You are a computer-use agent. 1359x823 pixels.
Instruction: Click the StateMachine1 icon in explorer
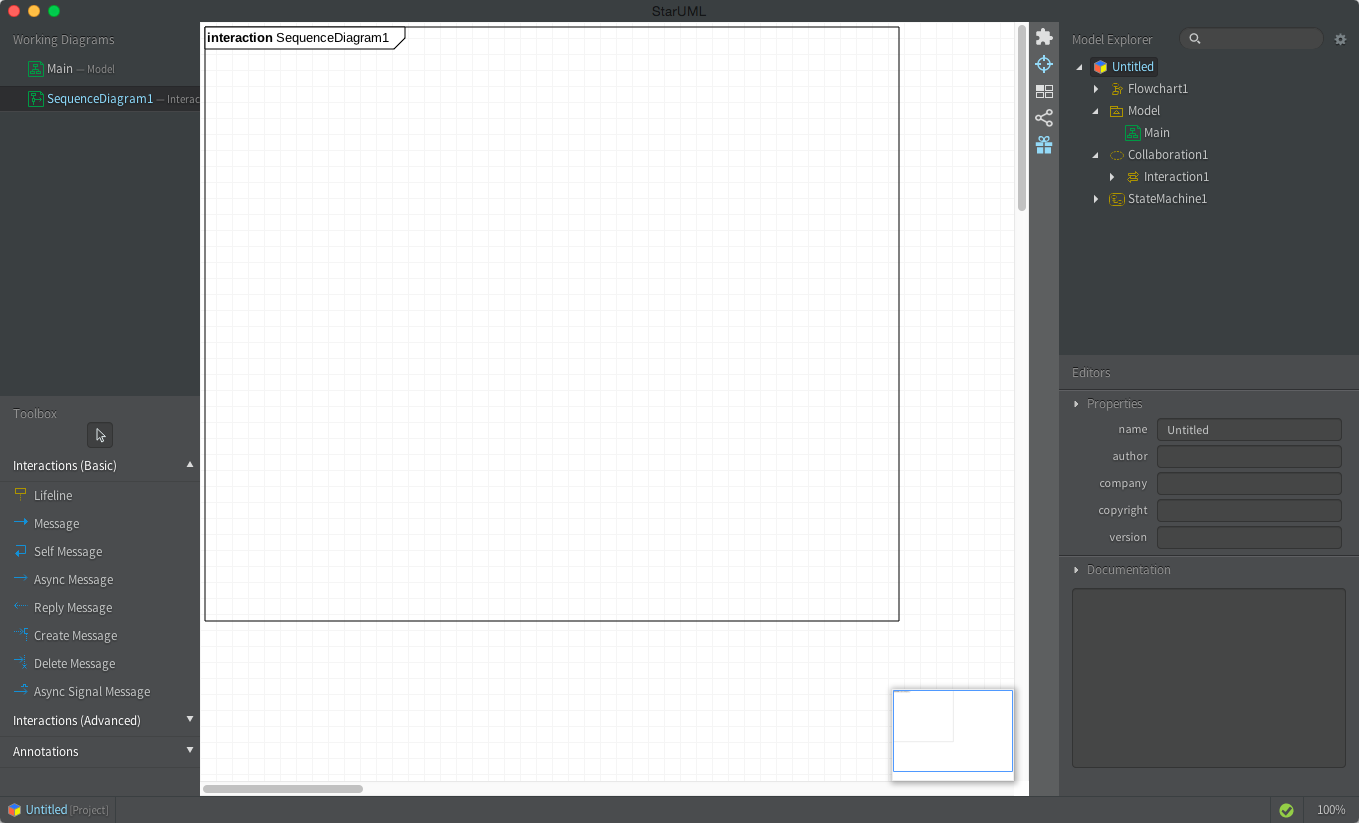point(1117,199)
